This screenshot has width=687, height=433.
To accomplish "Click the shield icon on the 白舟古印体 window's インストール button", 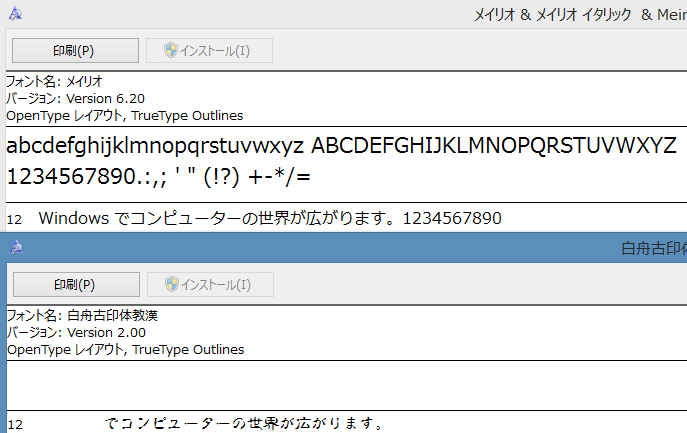I will coord(171,284).
